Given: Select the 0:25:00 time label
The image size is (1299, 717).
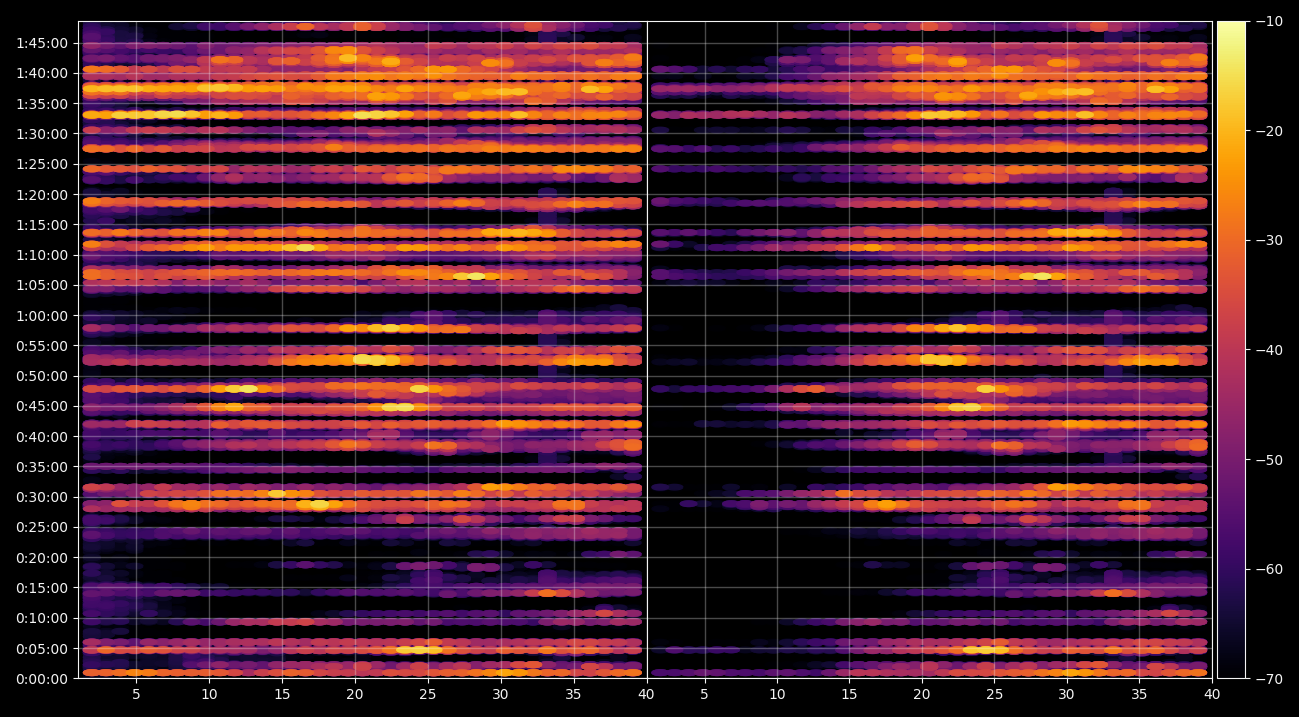Looking at the screenshot, I should point(42,527).
